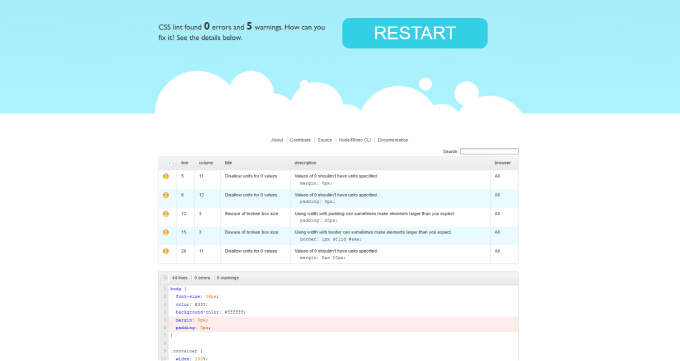Click code line '.container {'
This screenshot has width=680, height=361.
(x=186, y=351)
